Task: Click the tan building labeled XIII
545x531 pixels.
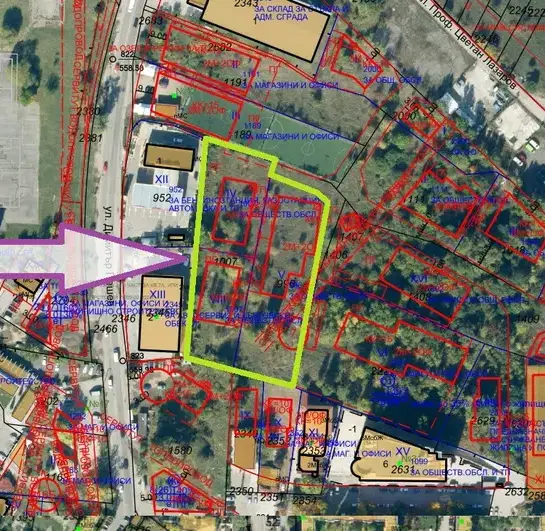Action: click(x=161, y=313)
